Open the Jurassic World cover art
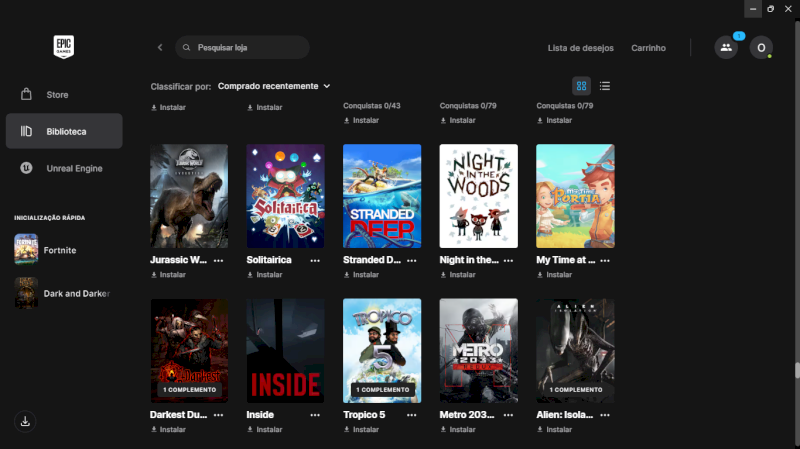 [x=189, y=196]
